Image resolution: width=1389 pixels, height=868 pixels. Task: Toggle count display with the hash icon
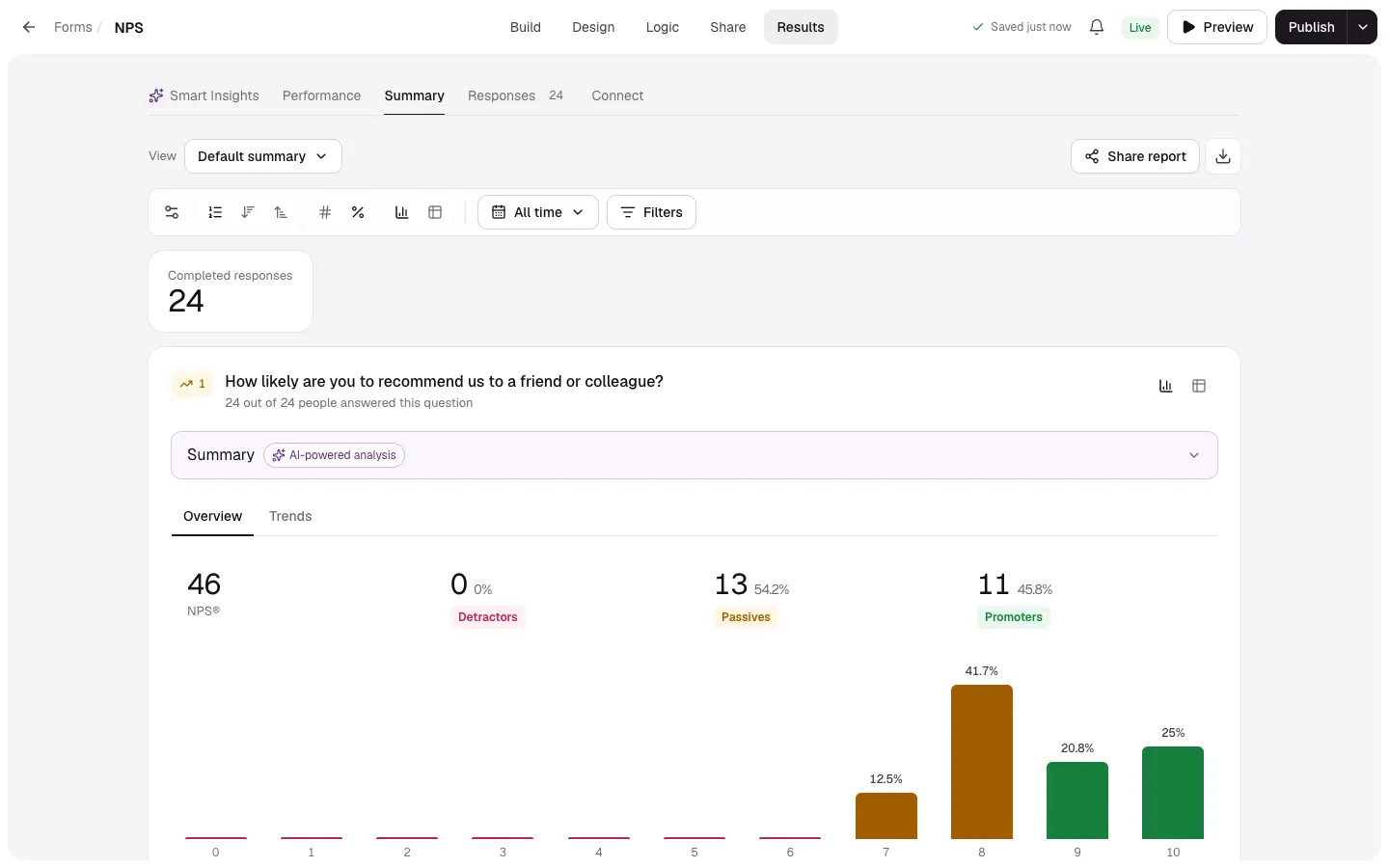pos(325,212)
